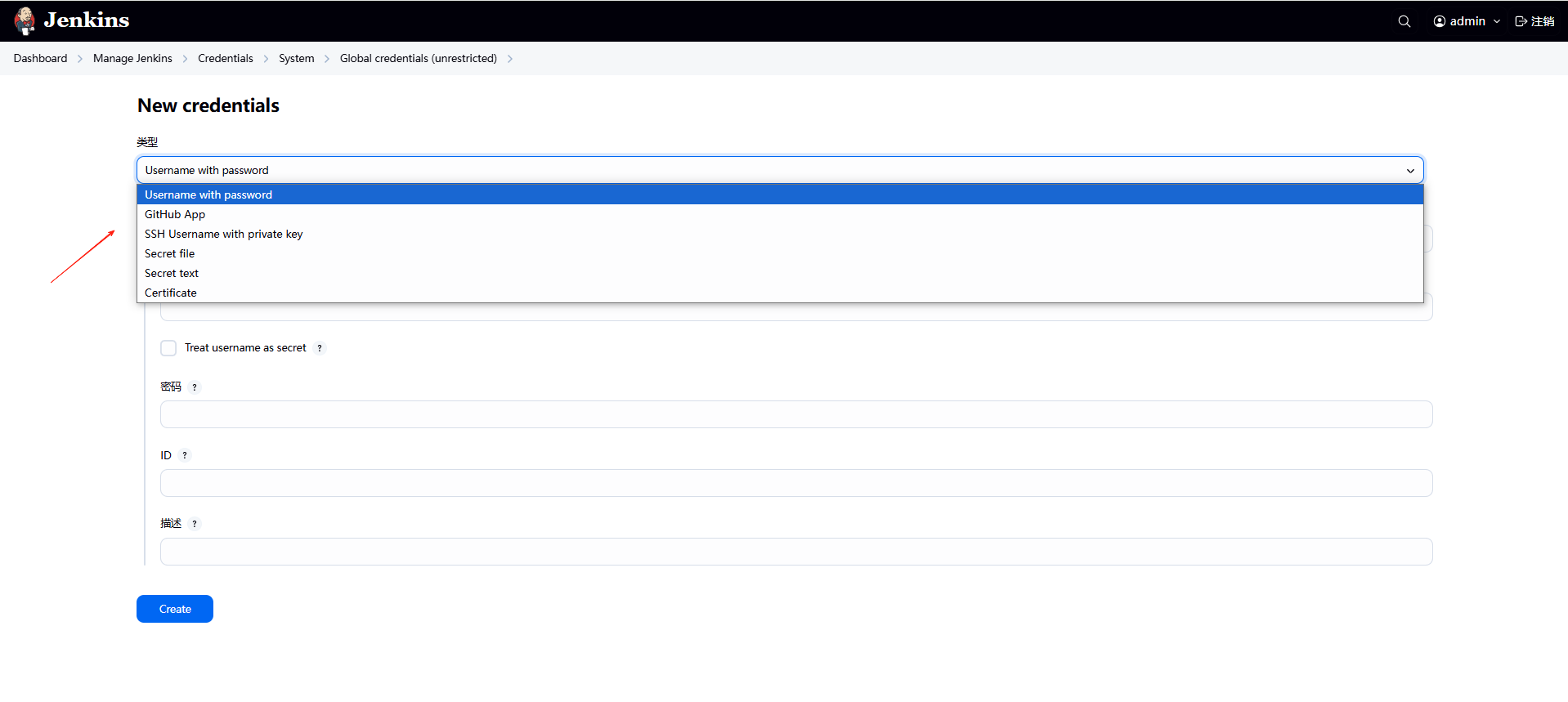Enable Treat username as secret checkbox
The height and width of the screenshot is (702, 1568).
click(168, 348)
